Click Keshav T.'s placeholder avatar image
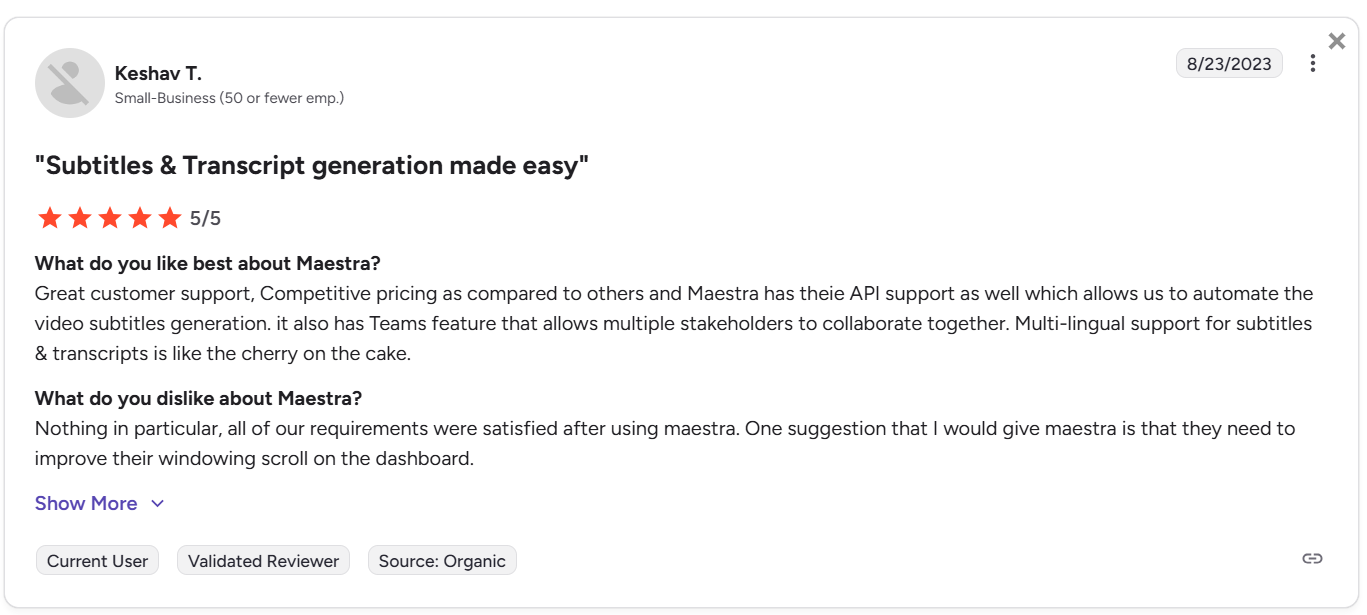The height and width of the screenshot is (615, 1367). pos(70,83)
